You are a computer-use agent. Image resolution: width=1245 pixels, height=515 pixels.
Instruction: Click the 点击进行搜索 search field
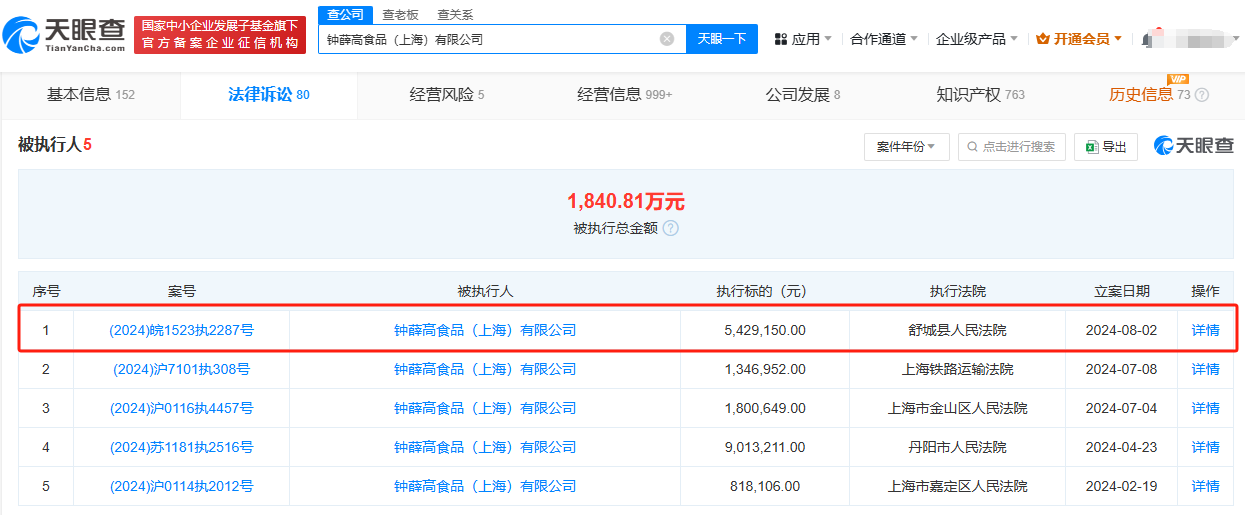(x=1011, y=147)
